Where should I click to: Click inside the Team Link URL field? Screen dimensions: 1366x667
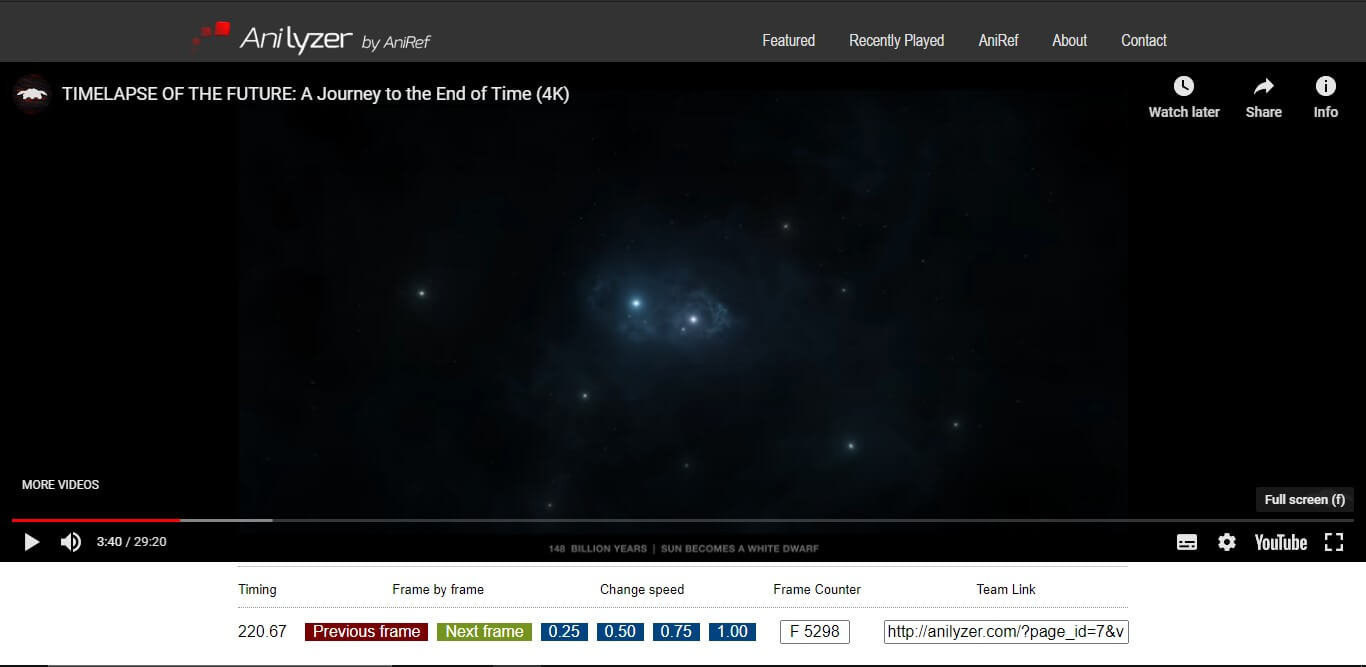[1004, 631]
